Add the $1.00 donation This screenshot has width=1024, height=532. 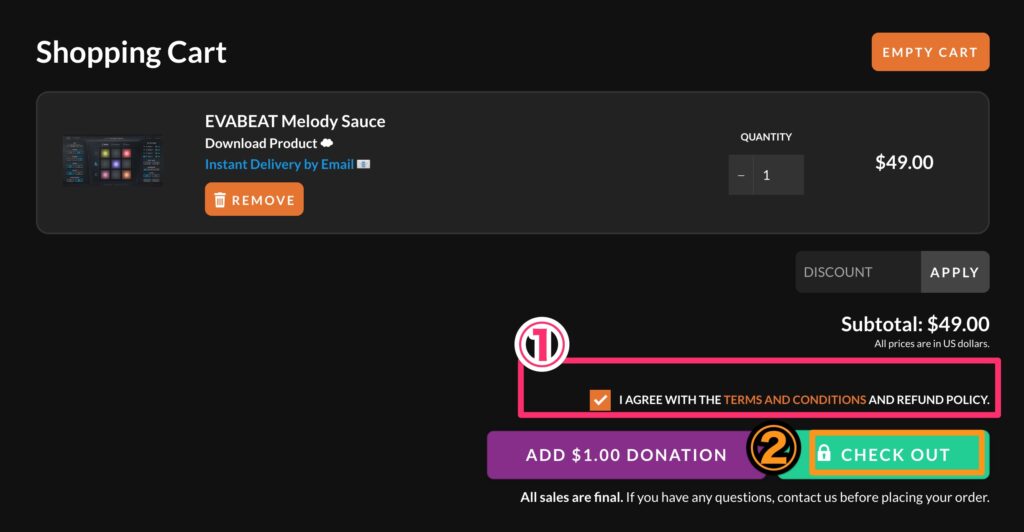click(626, 455)
